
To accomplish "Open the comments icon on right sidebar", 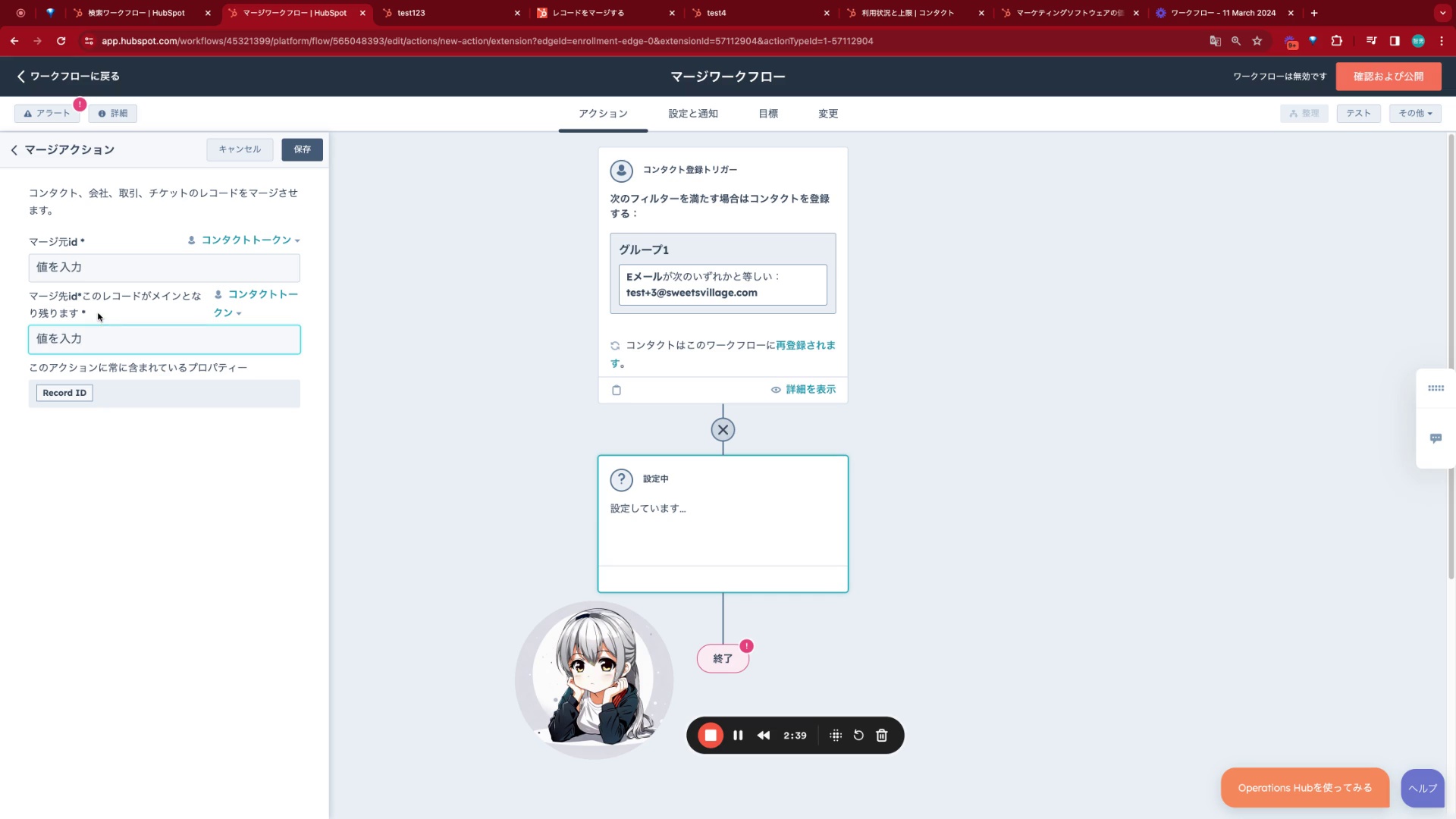I will 1436,438.
